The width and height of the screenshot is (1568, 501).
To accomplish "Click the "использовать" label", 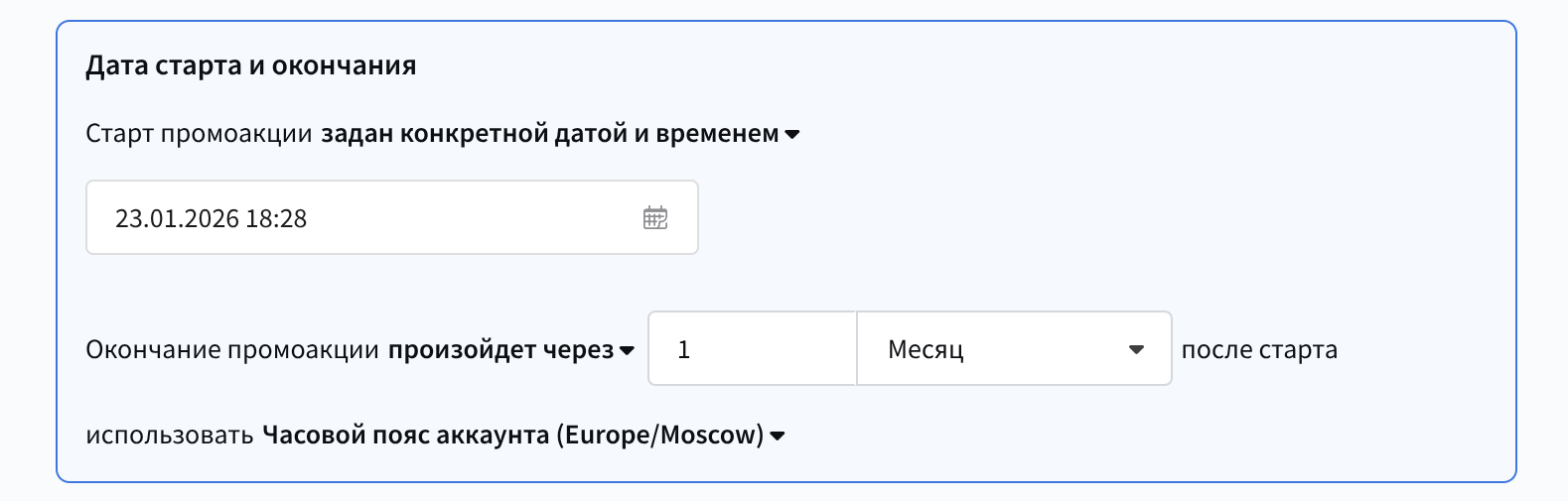I will [170, 435].
